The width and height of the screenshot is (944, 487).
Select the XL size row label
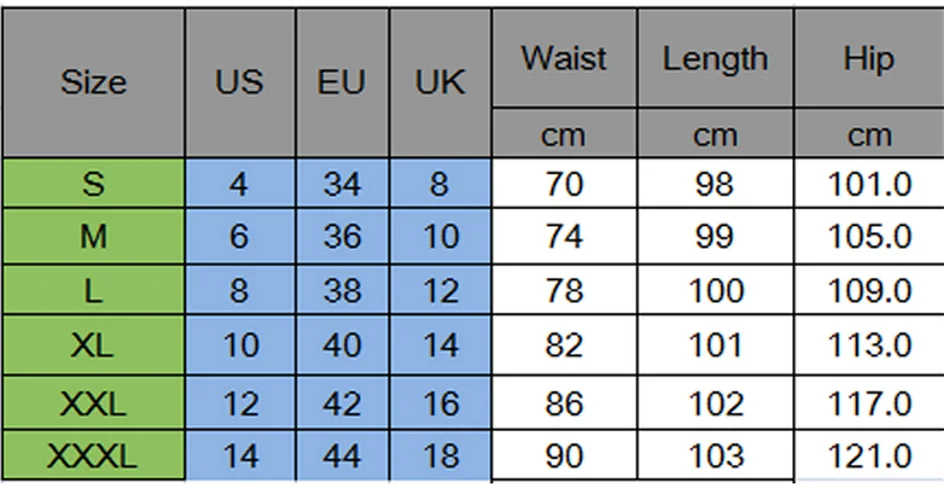point(93,346)
